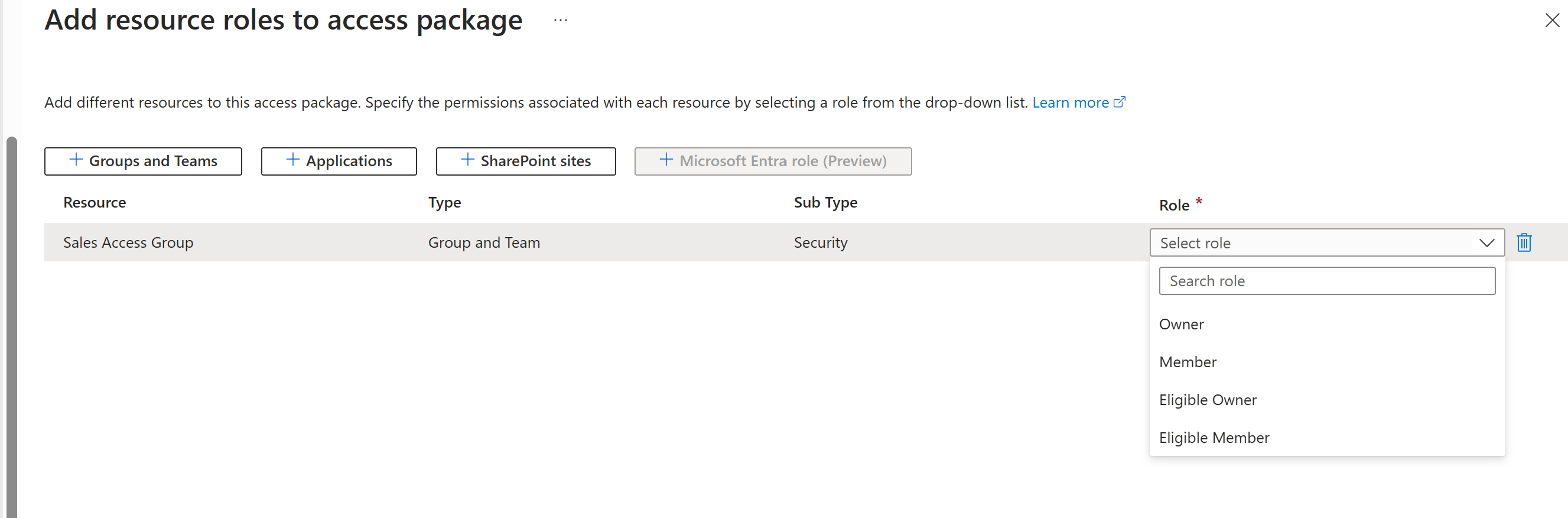Choose Owner from the role list
1568x518 pixels.
coord(1182,324)
